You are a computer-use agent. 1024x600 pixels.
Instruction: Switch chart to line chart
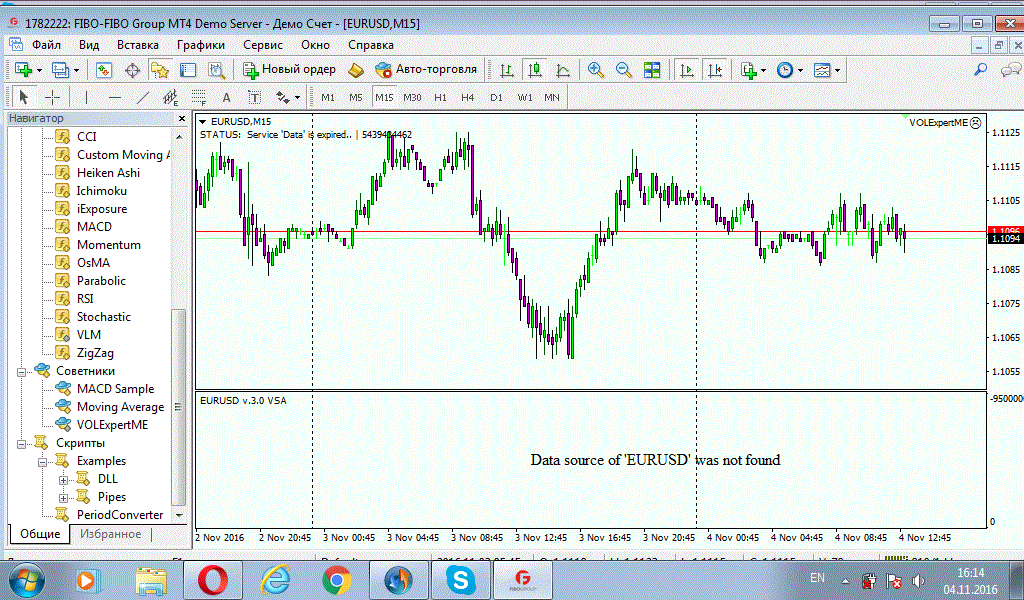[x=563, y=70]
